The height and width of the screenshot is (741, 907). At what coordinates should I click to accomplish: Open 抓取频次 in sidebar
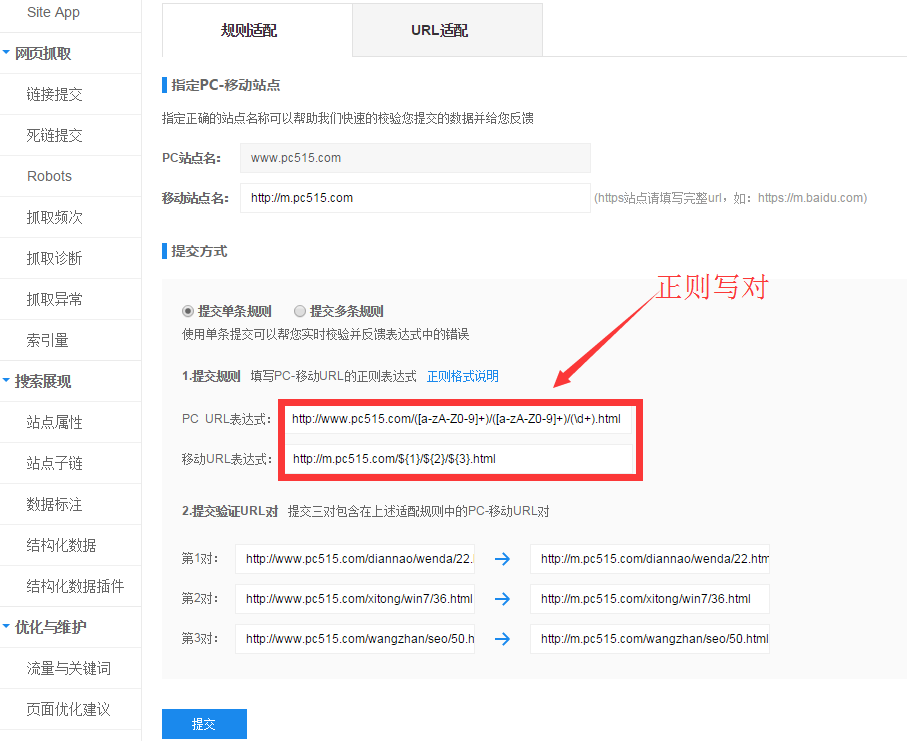coord(54,217)
